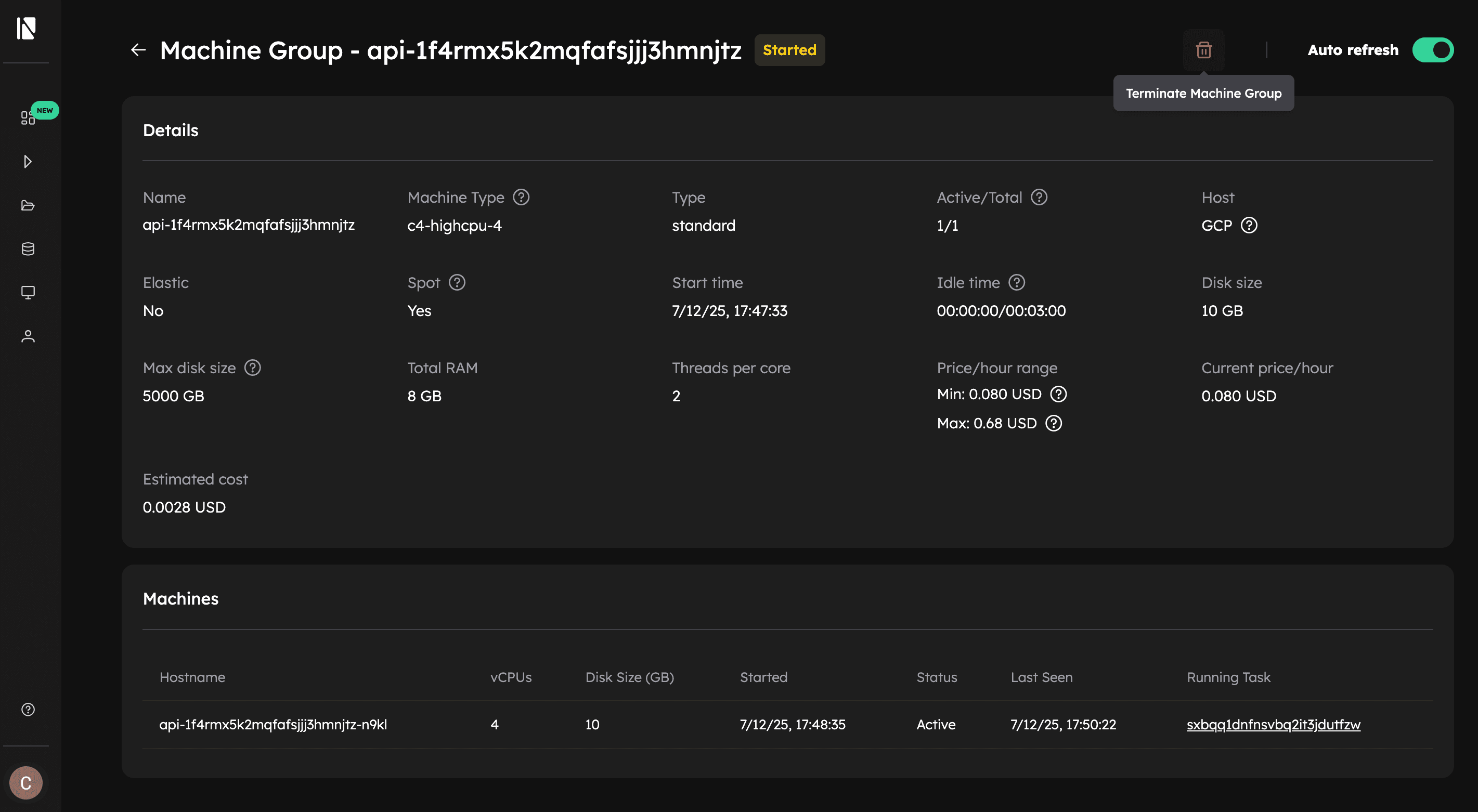Go back using the left arrow
1478x812 pixels.
pos(138,50)
